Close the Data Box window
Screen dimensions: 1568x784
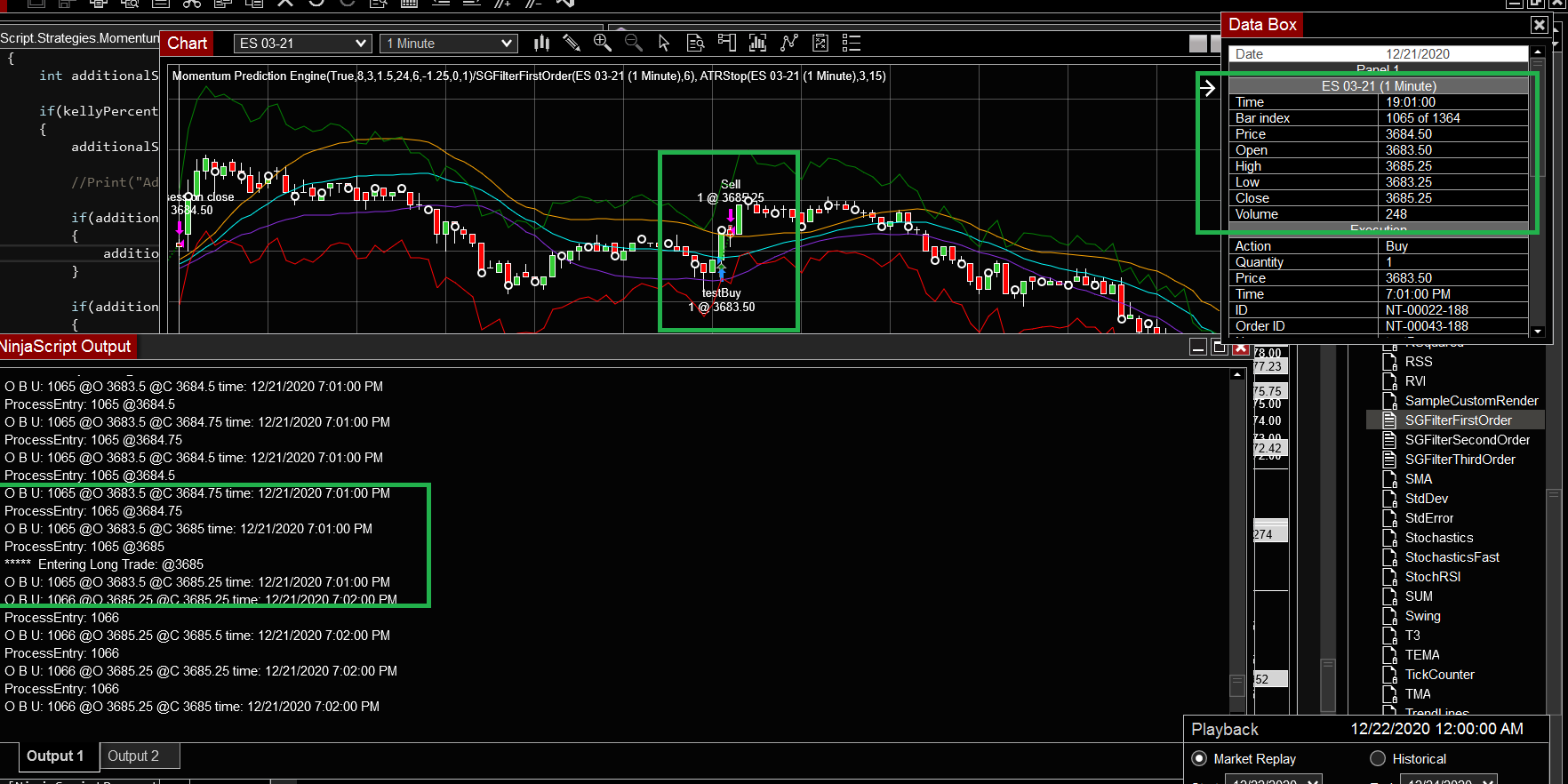(1540, 25)
